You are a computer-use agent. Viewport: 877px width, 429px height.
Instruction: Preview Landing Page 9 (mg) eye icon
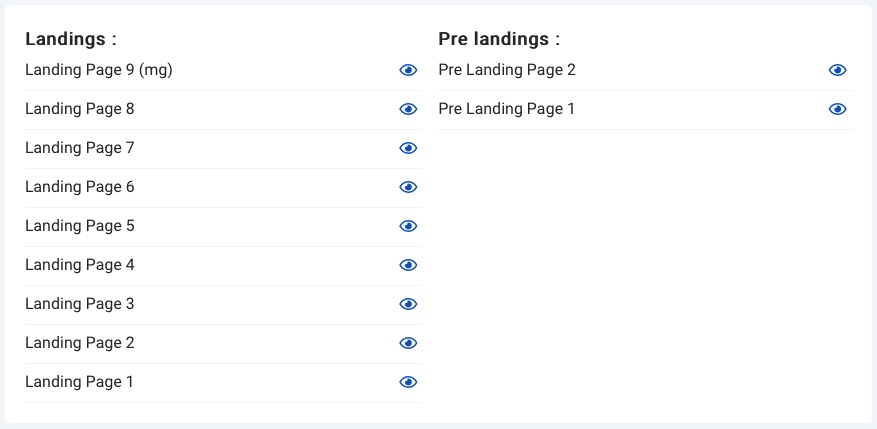pos(408,70)
